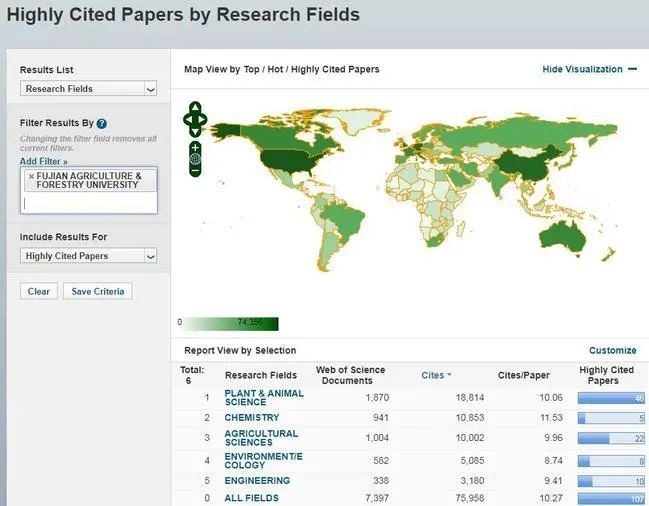649x506 pixels.
Task: Click the 75,958 cites value
Action: click(470, 498)
